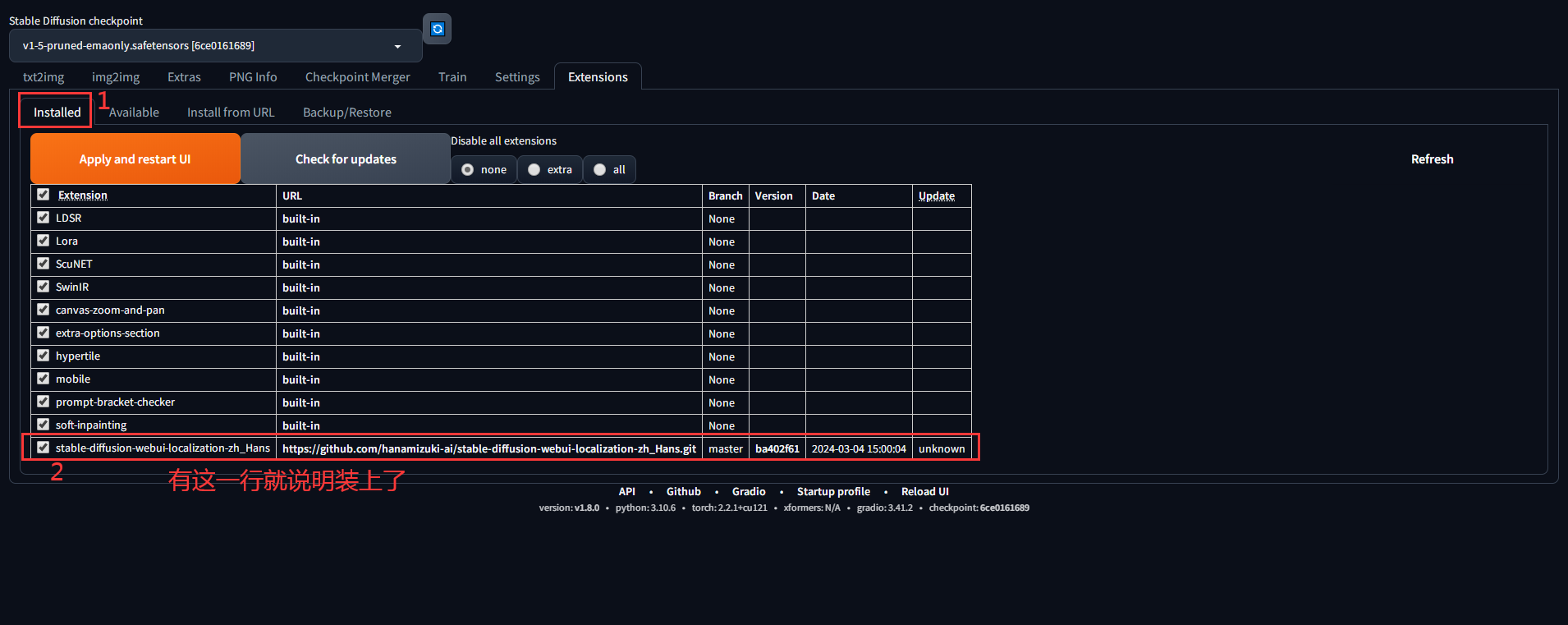Go to the Checkpoint Merger tab
This screenshot has width=1568, height=625.
pos(358,77)
